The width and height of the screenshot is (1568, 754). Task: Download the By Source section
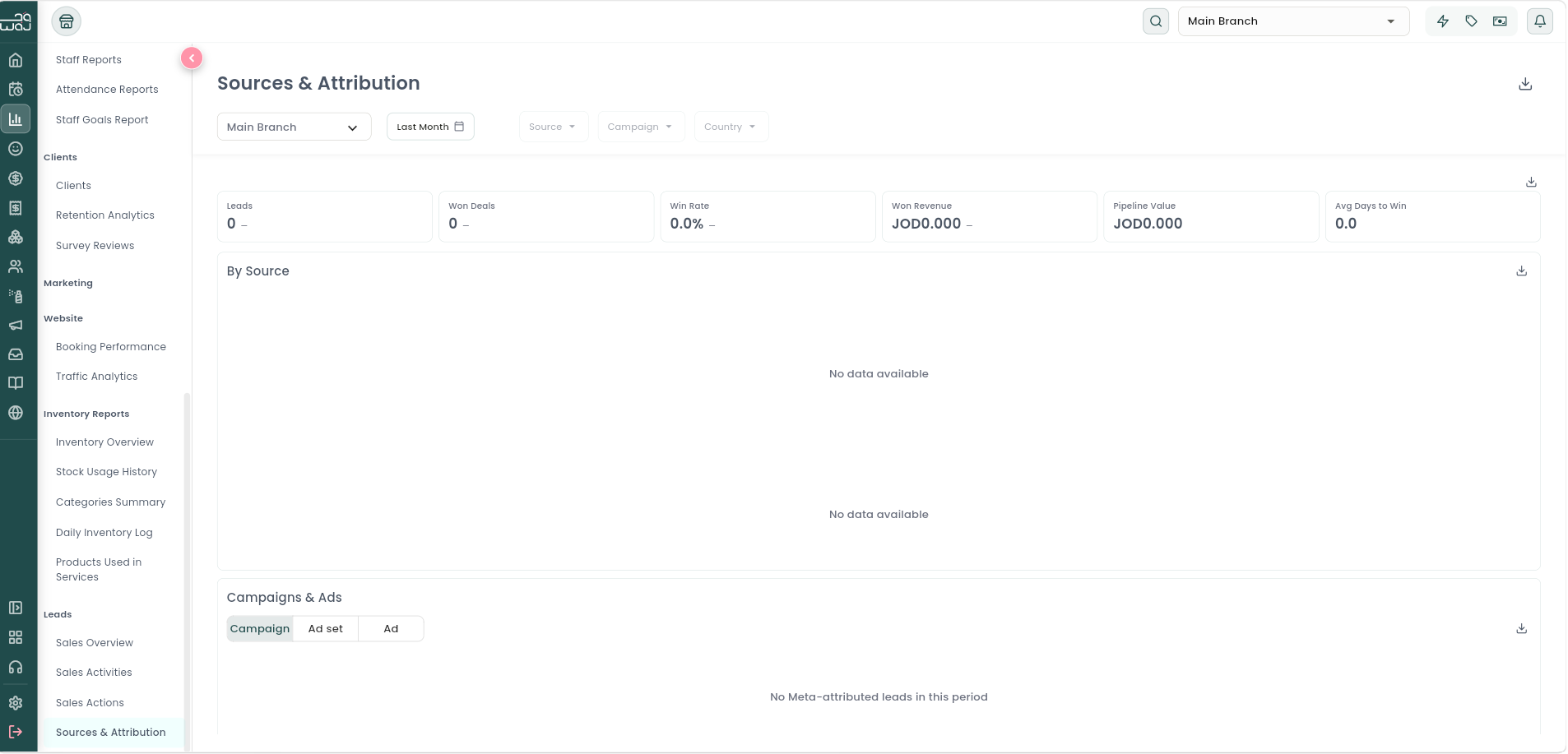click(x=1522, y=271)
